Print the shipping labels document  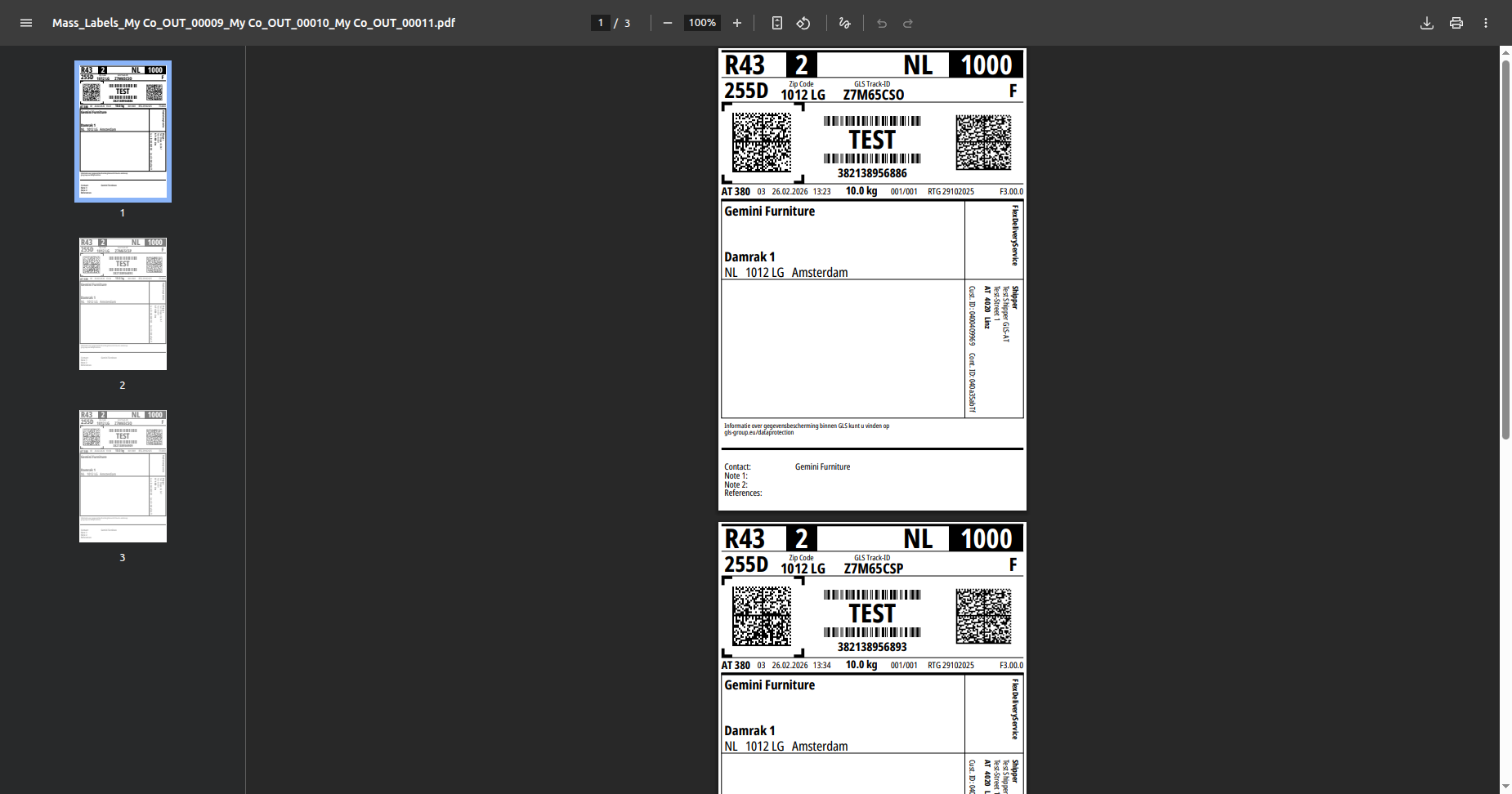(1456, 23)
